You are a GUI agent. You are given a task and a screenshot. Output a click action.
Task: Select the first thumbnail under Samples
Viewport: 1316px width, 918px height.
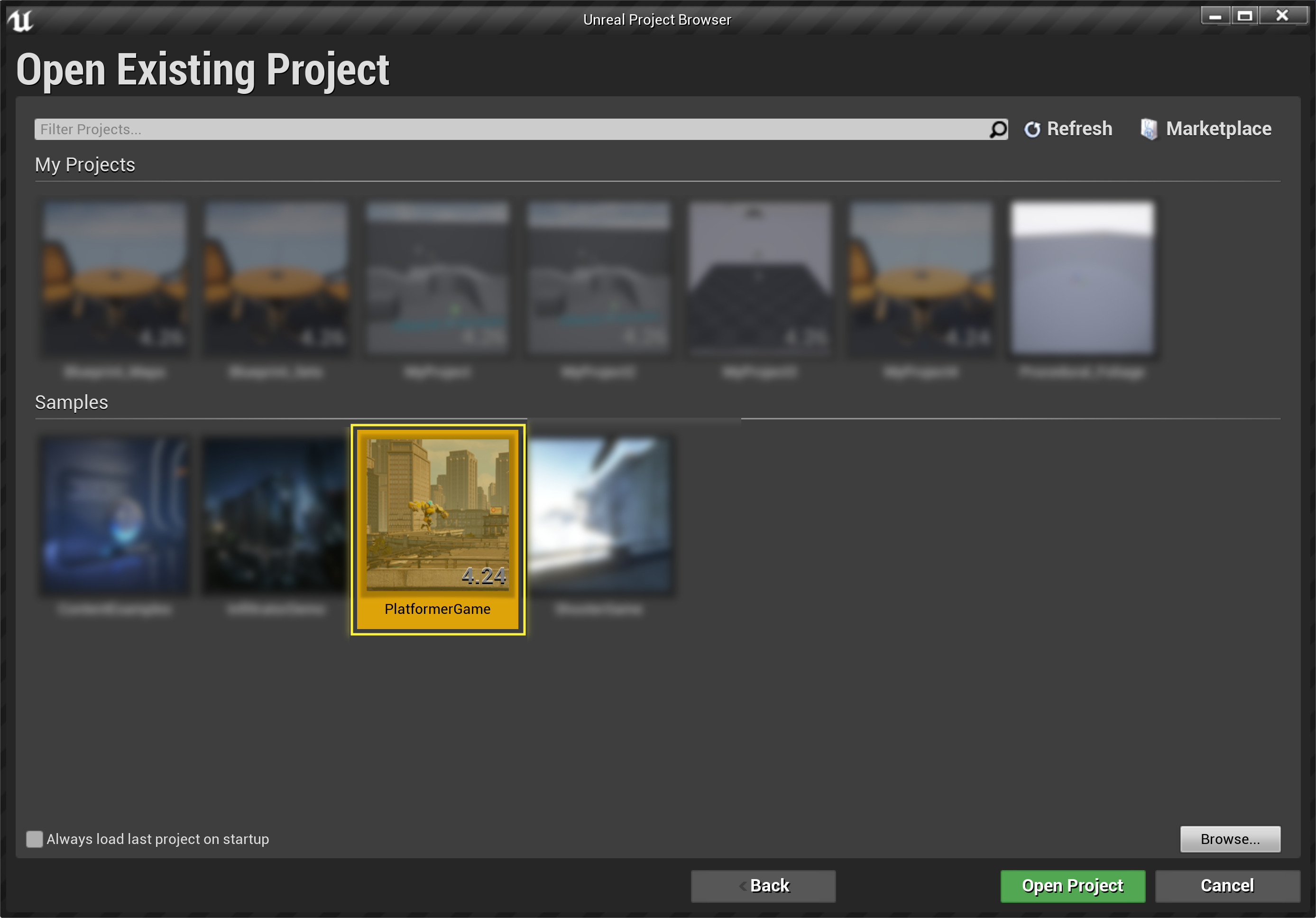pyautogui.click(x=115, y=516)
